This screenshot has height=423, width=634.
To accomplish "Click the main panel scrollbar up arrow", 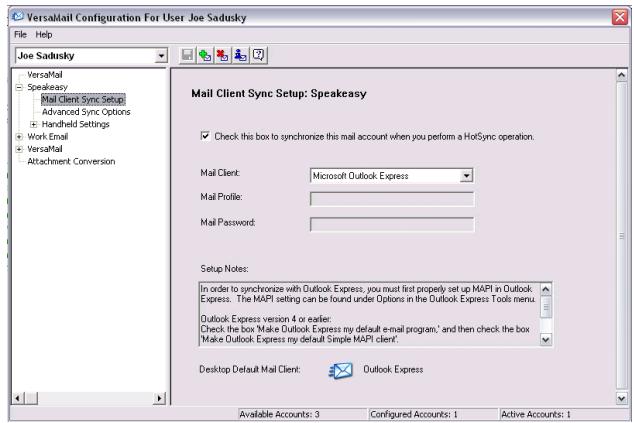I will click(x=621, y=75).
